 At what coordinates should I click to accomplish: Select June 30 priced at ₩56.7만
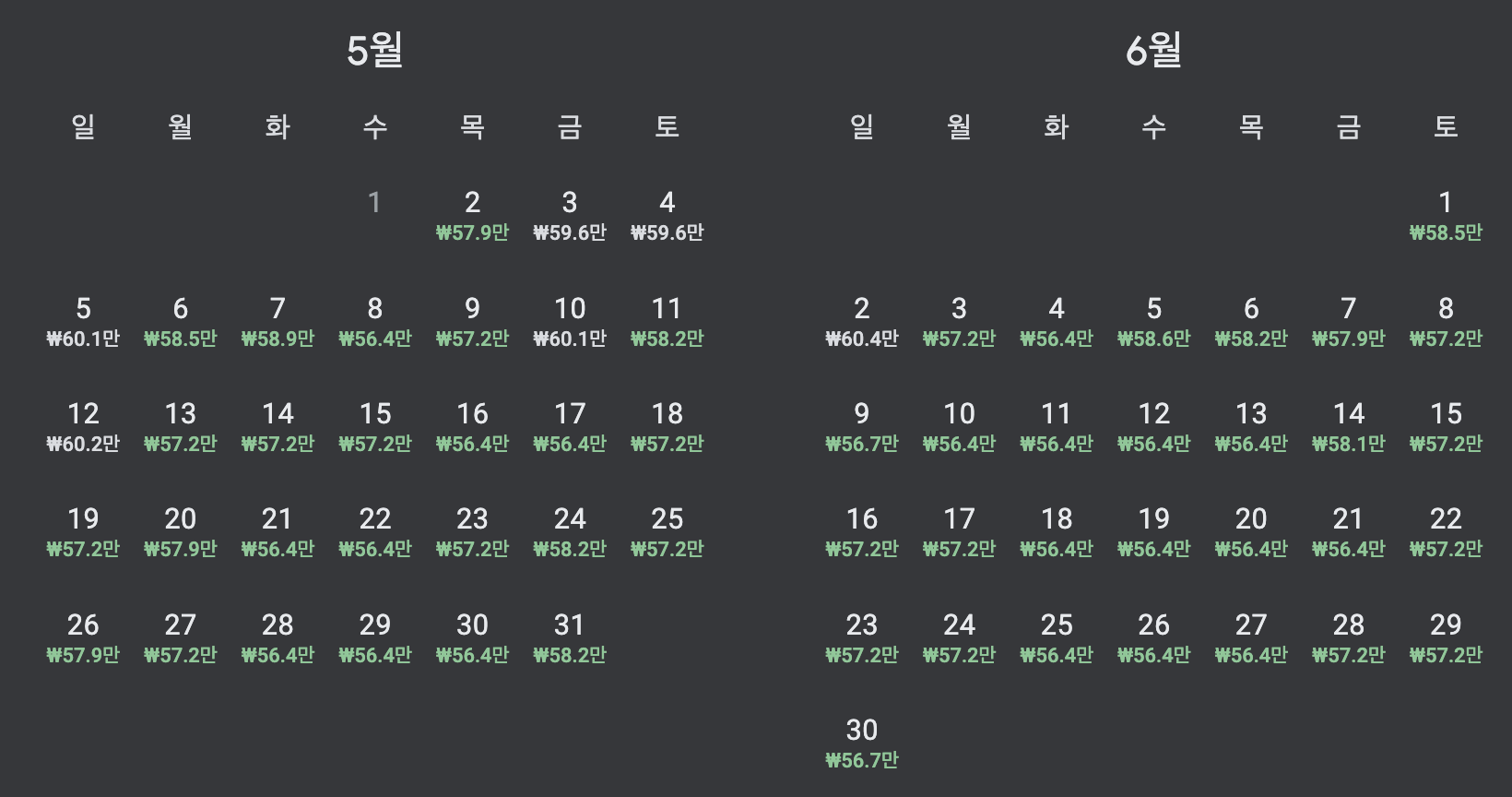click(861, 743)
